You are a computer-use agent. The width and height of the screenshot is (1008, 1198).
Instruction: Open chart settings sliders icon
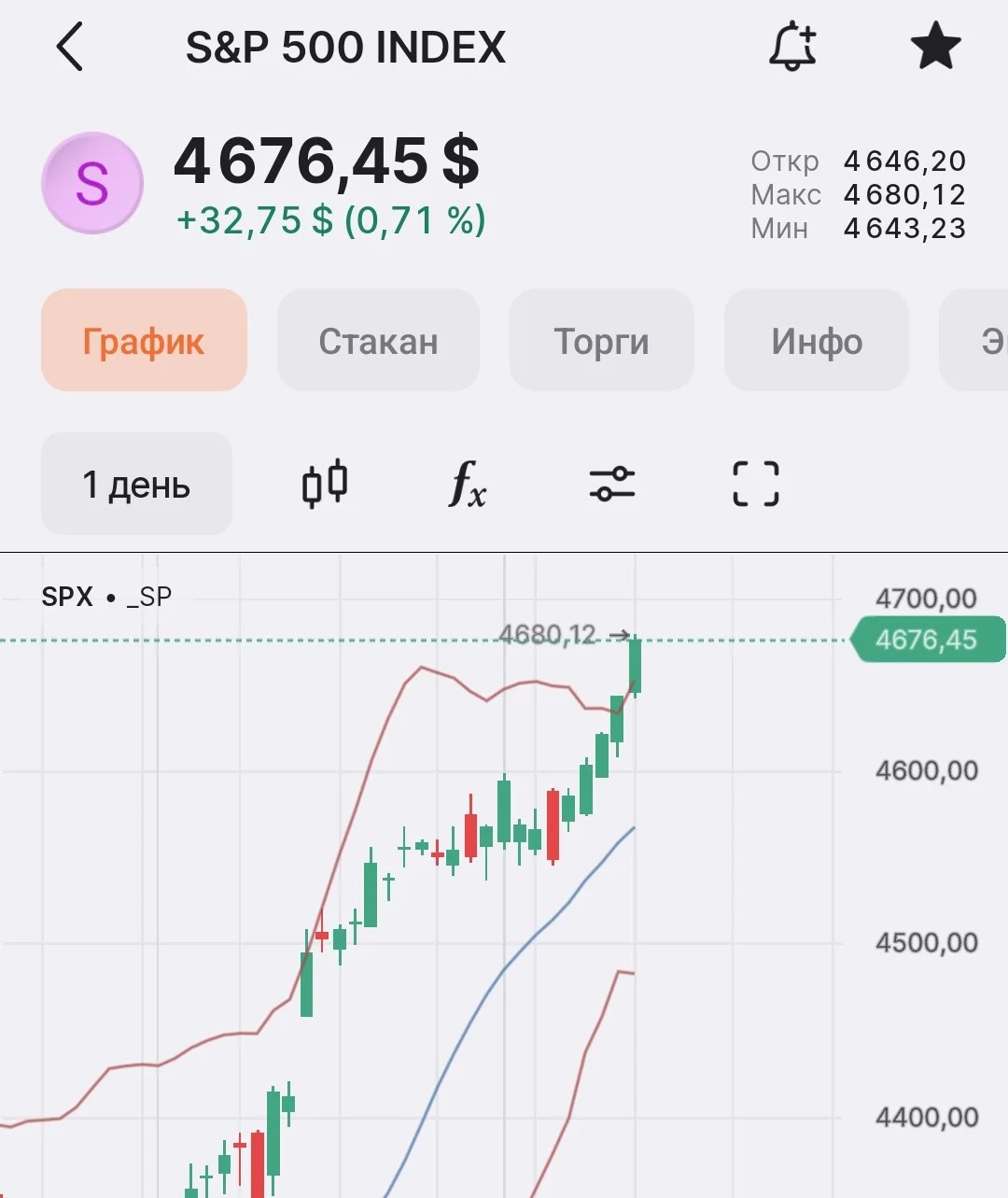(612, 484)
